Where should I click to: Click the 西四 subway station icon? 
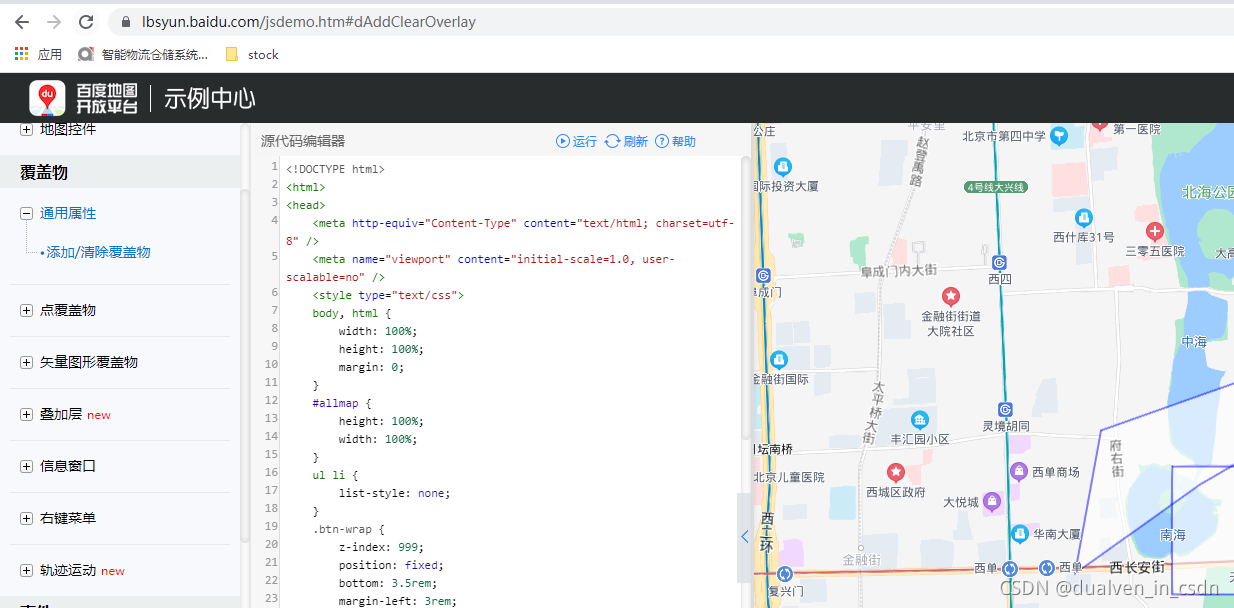tap(998, 262)
